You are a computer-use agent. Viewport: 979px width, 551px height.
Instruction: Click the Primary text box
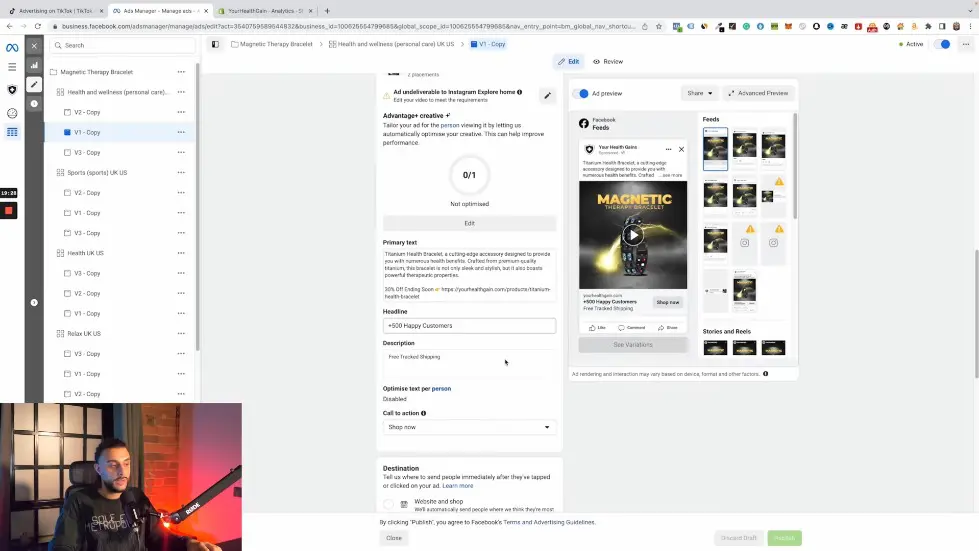tap(469, 275)
